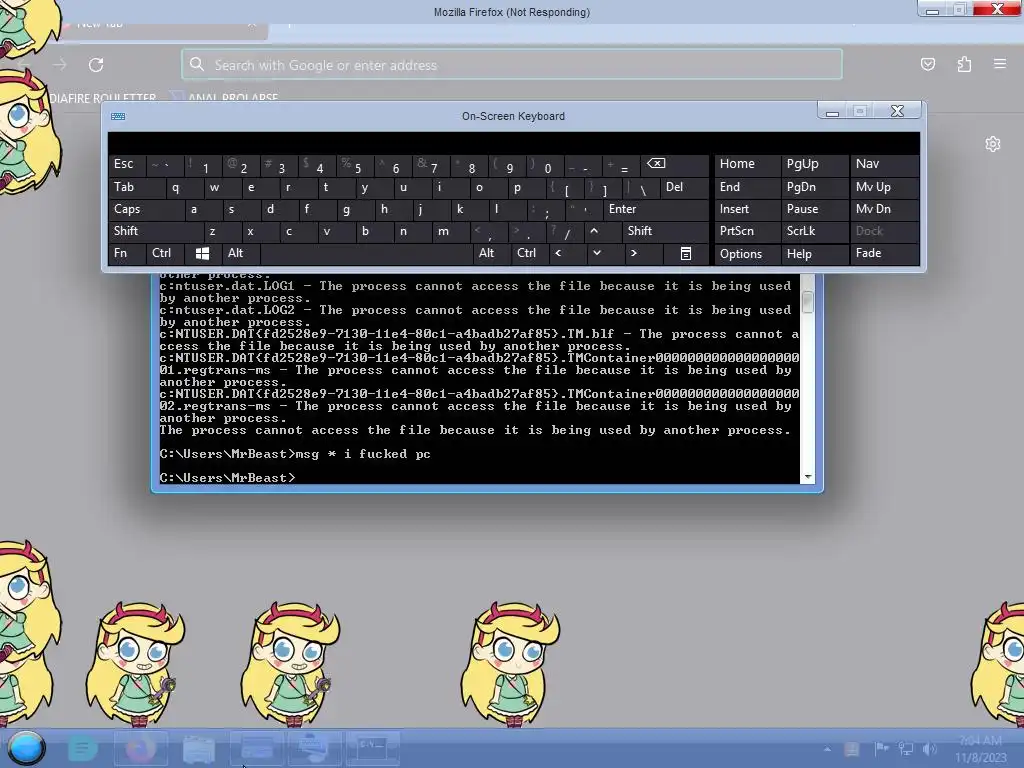Click the Nav key on On-Screen Keyboard
Viewport: 1024px width, 768px height.
(x=884, y=164)
